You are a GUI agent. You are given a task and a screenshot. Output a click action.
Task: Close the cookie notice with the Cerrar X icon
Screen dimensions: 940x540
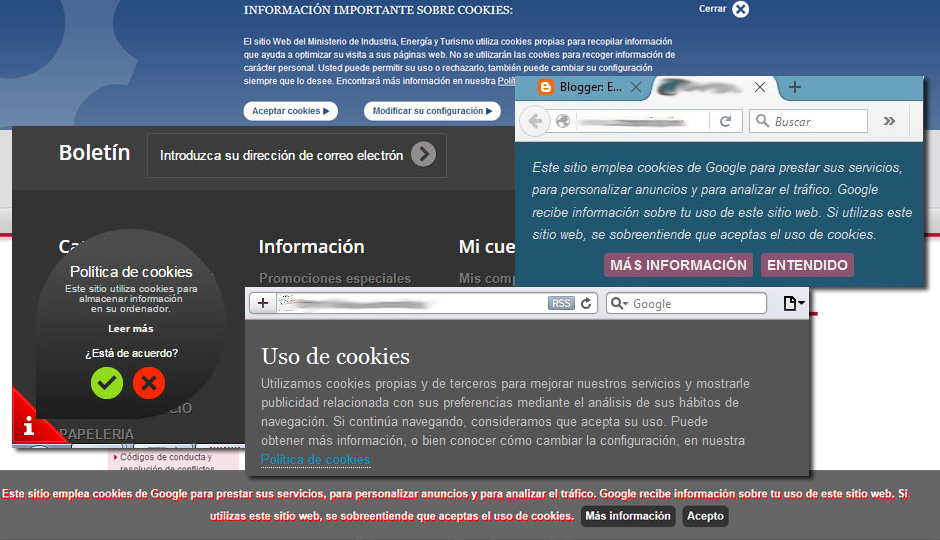[741, 9]
